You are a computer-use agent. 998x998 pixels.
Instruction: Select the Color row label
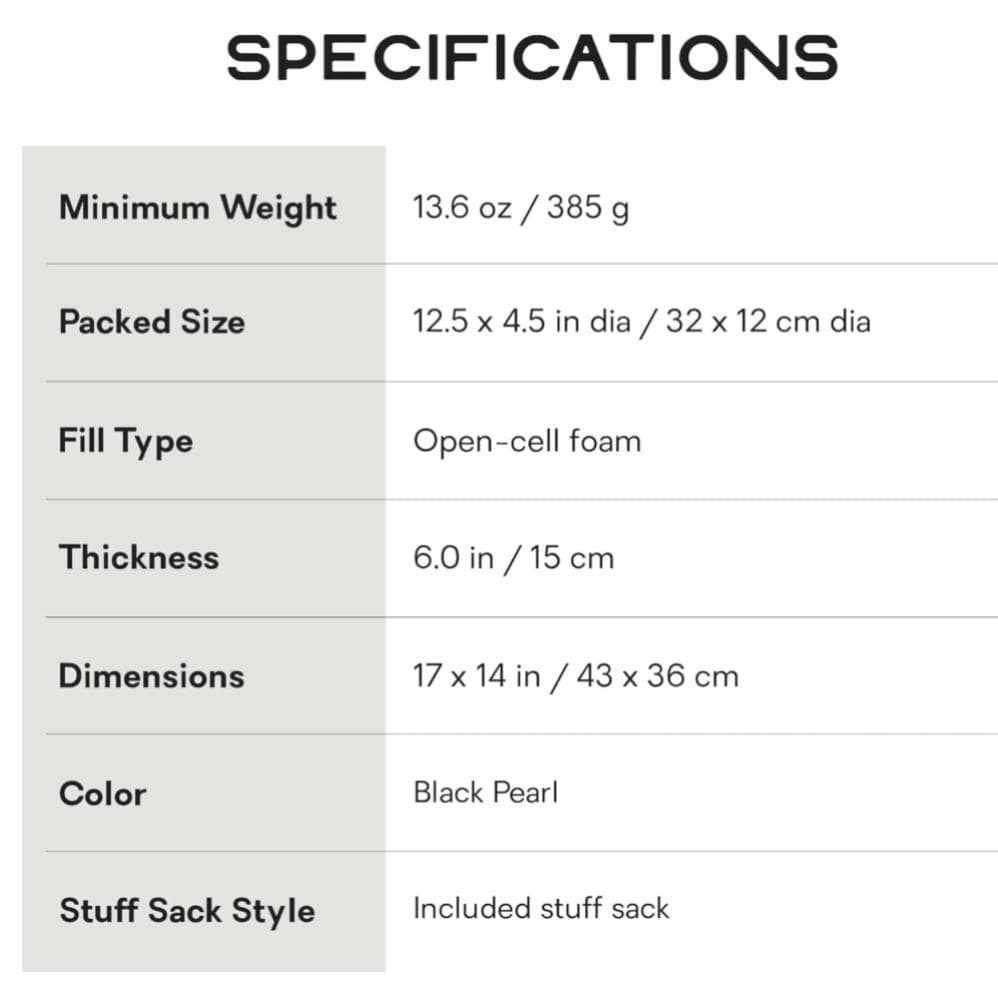coord(102,793)
